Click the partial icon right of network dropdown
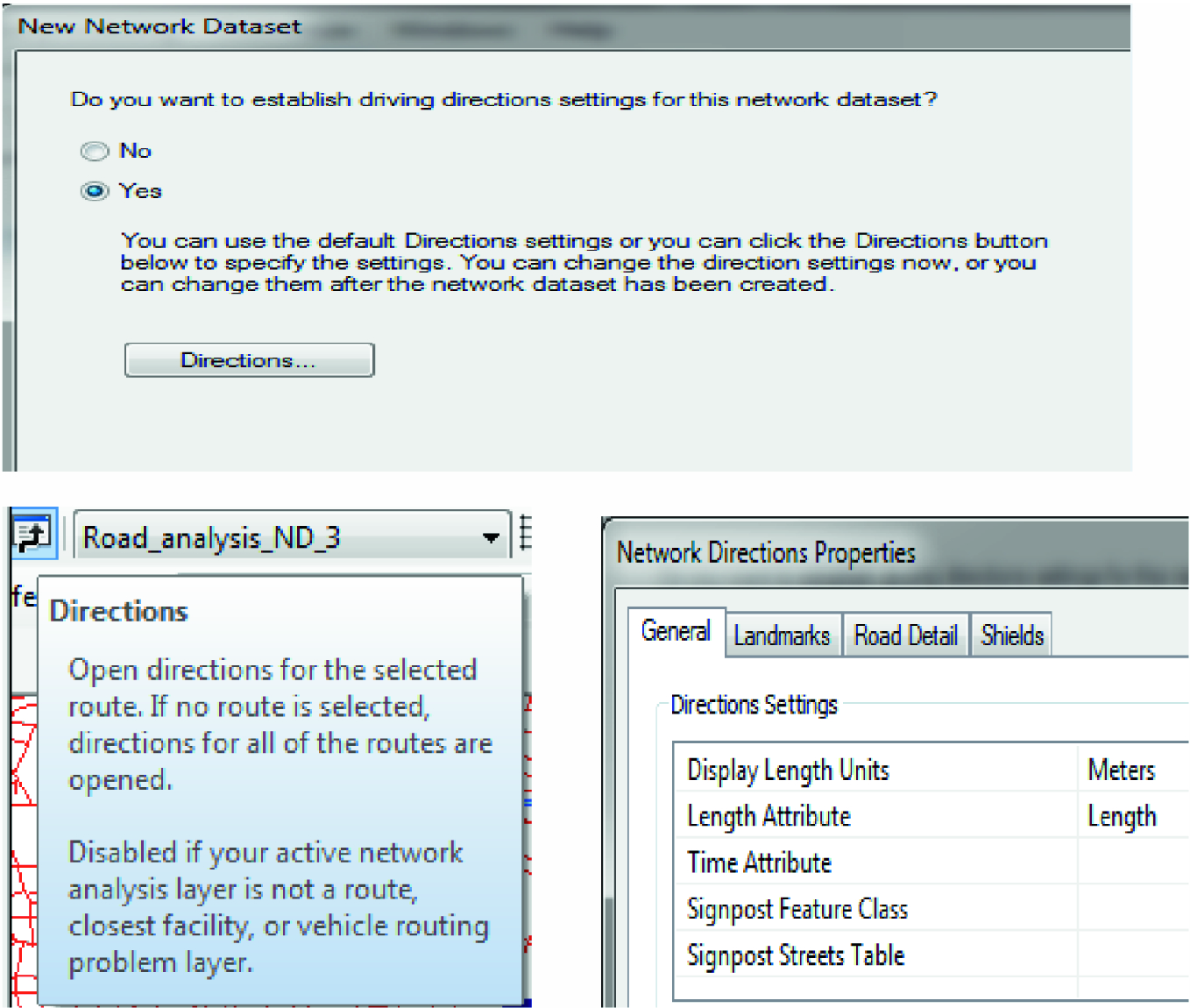The width and height of the screenshot is (1190, 1008). coord(525,533)
